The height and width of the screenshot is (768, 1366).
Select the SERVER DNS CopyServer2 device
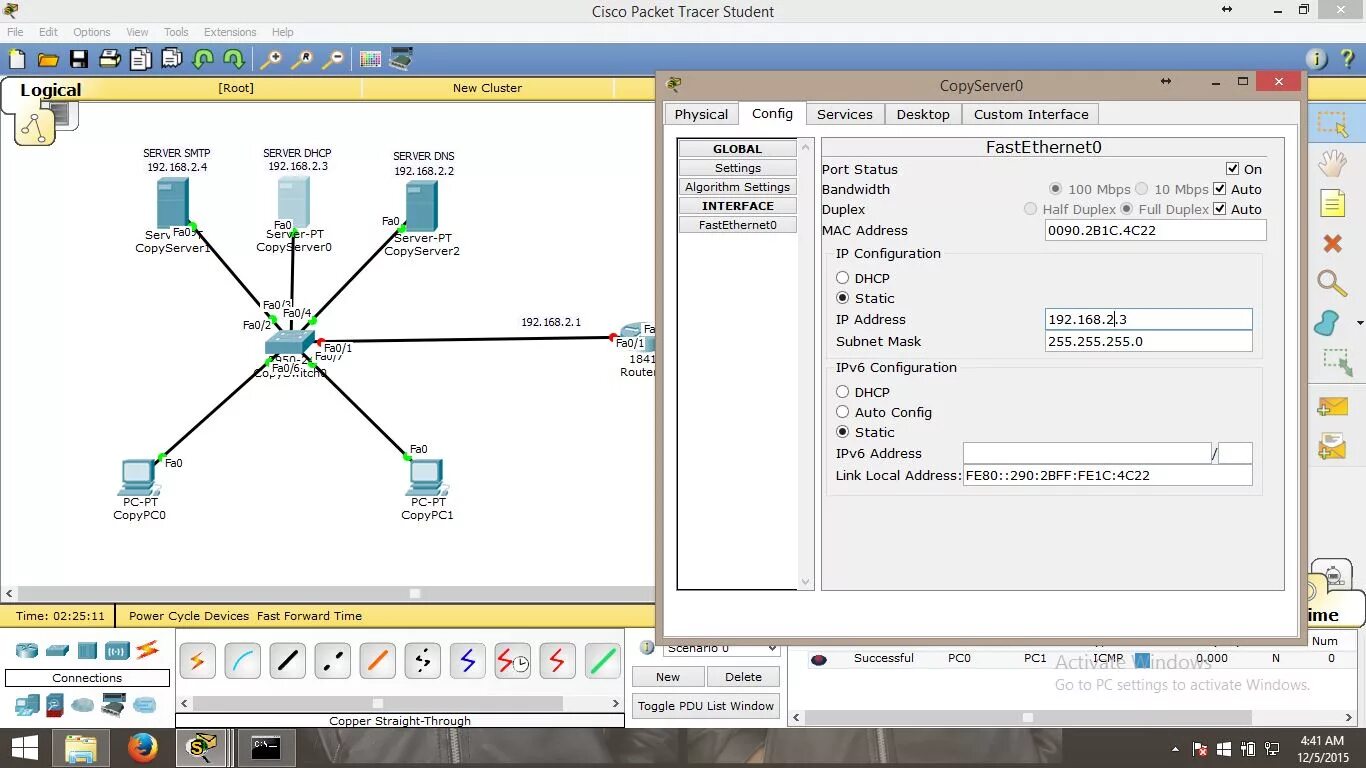[421, 206]
